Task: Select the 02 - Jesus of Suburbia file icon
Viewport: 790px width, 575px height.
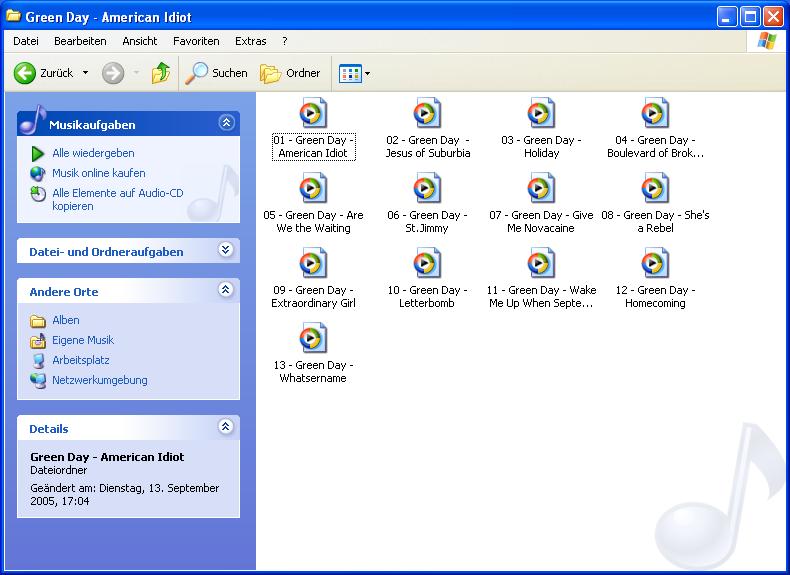Action: (x=427, y=113)
